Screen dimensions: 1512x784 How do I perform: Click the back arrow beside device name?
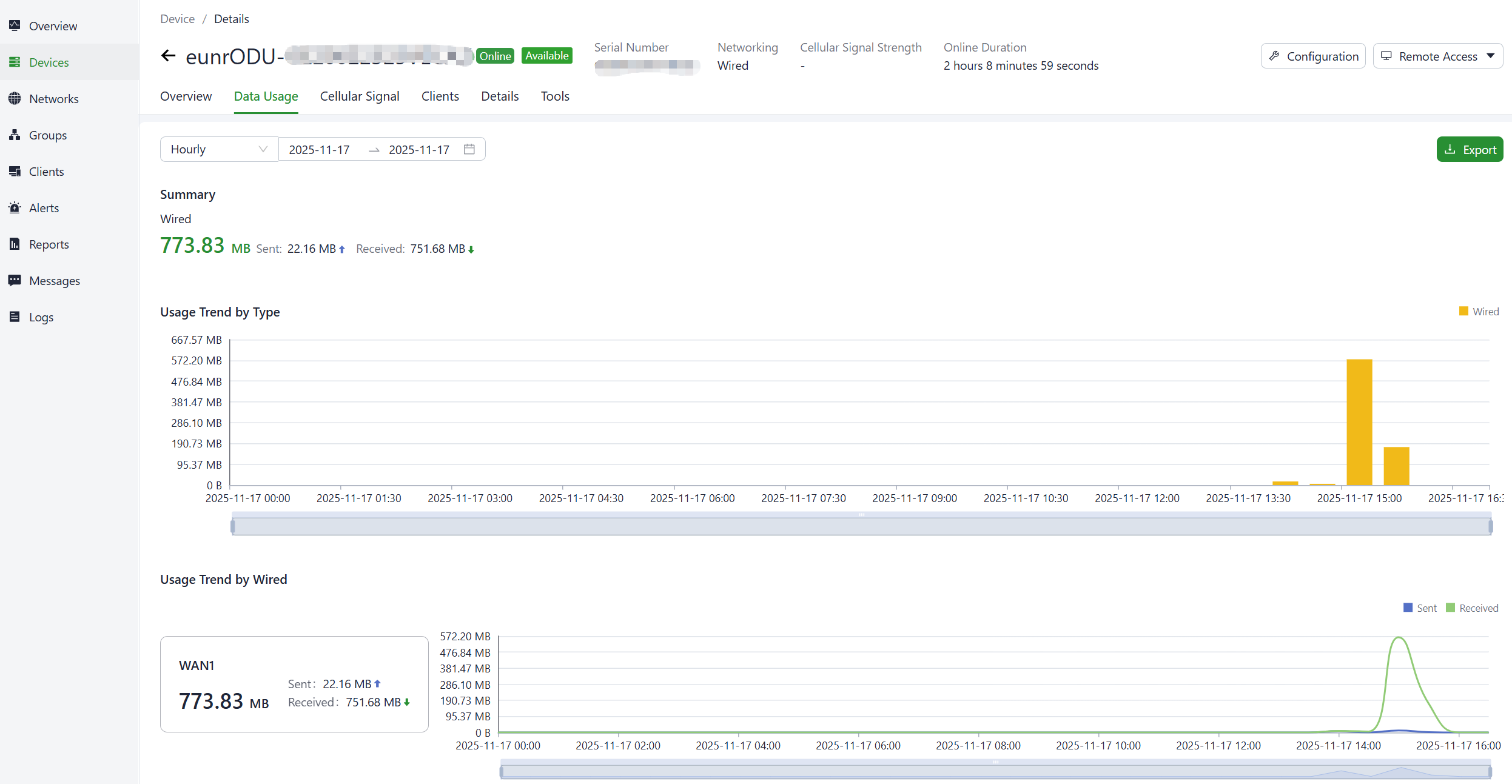[168, 56]
